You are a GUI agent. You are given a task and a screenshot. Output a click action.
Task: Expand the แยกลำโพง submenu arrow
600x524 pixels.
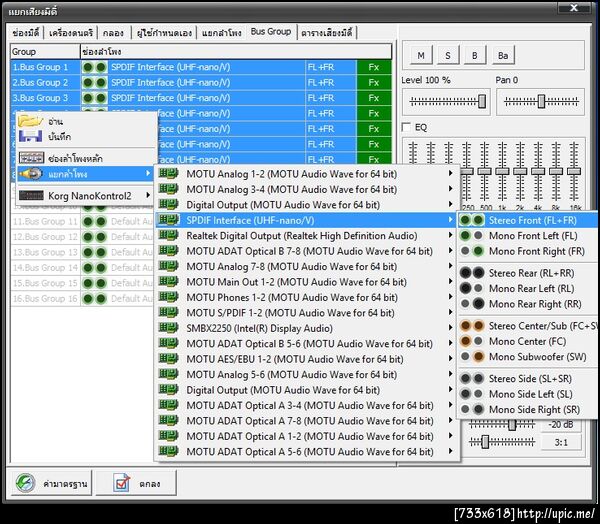pyautogui.click(x=148, y=174)
